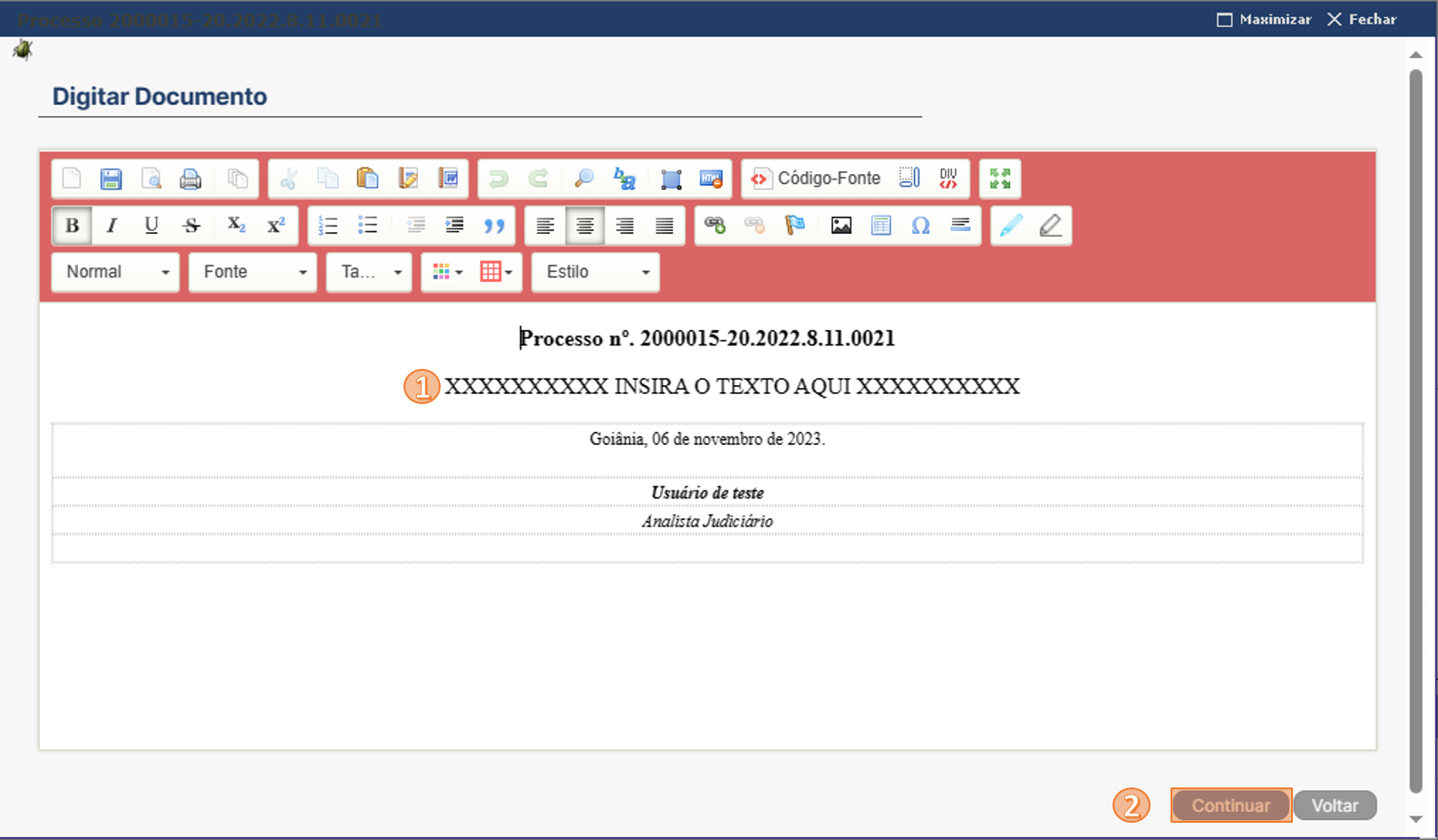Click the Remove Link icon
The height and width of the screenshot is (840, 1438).
[754, 226]
